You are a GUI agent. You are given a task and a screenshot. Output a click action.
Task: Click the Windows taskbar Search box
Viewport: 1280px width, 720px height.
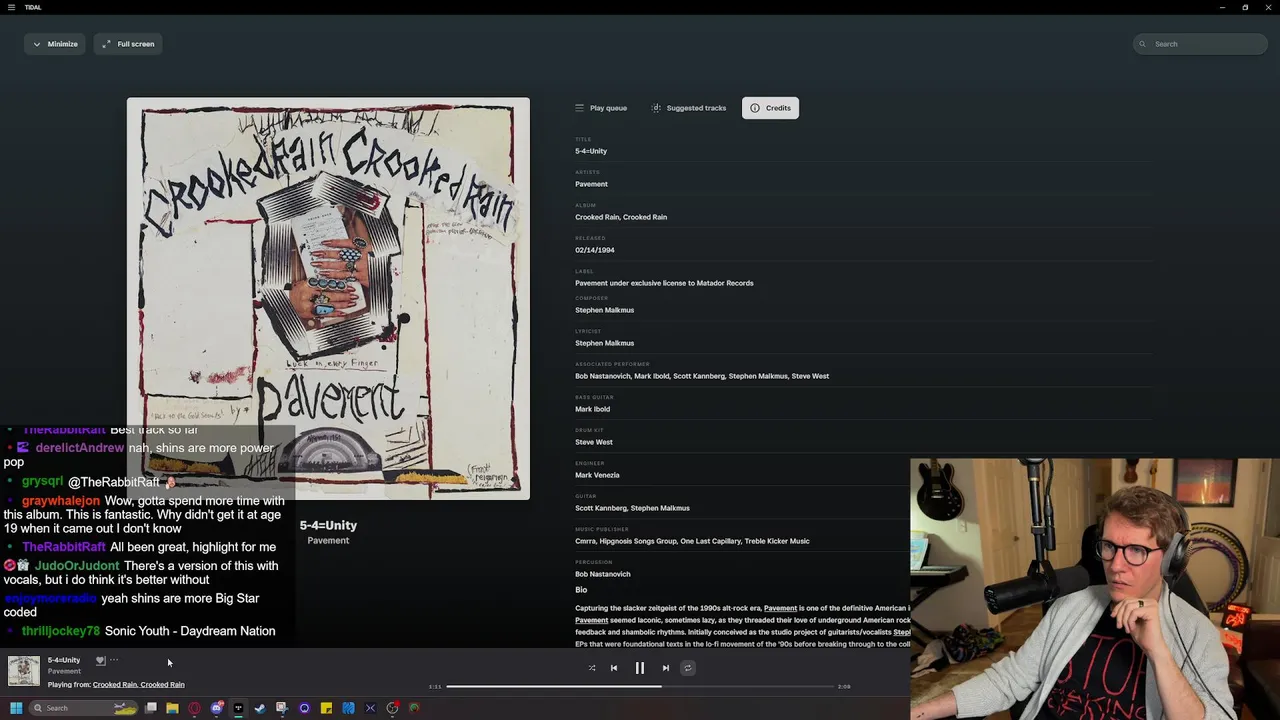point(84,708)
